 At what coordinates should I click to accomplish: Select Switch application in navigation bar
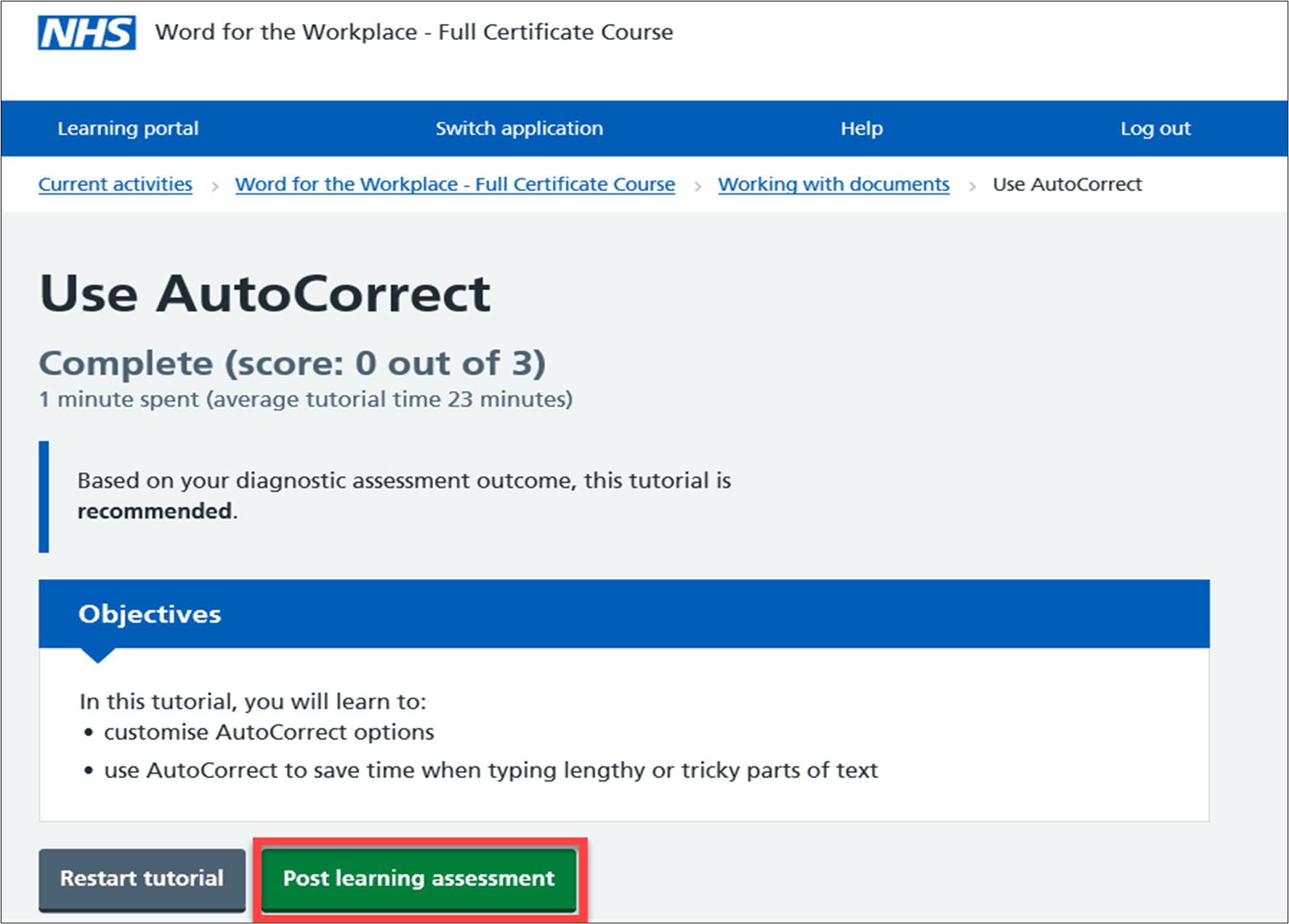(519, 129)
